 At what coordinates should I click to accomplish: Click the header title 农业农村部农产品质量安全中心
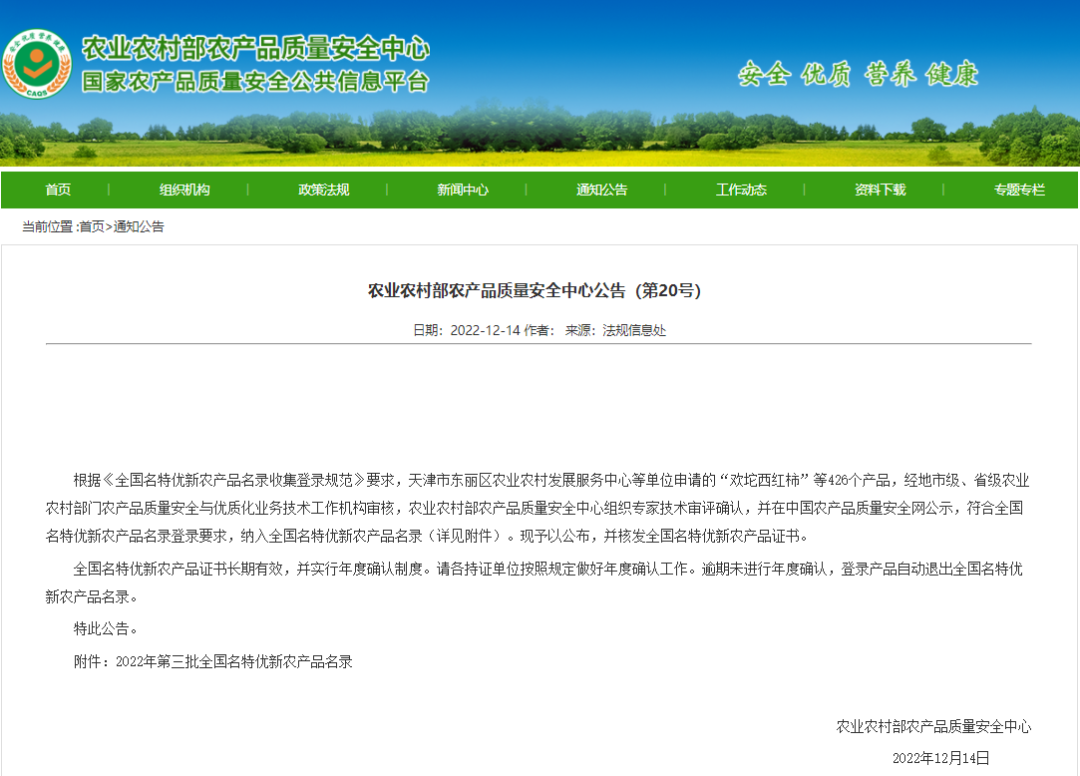tap(256, 48)
